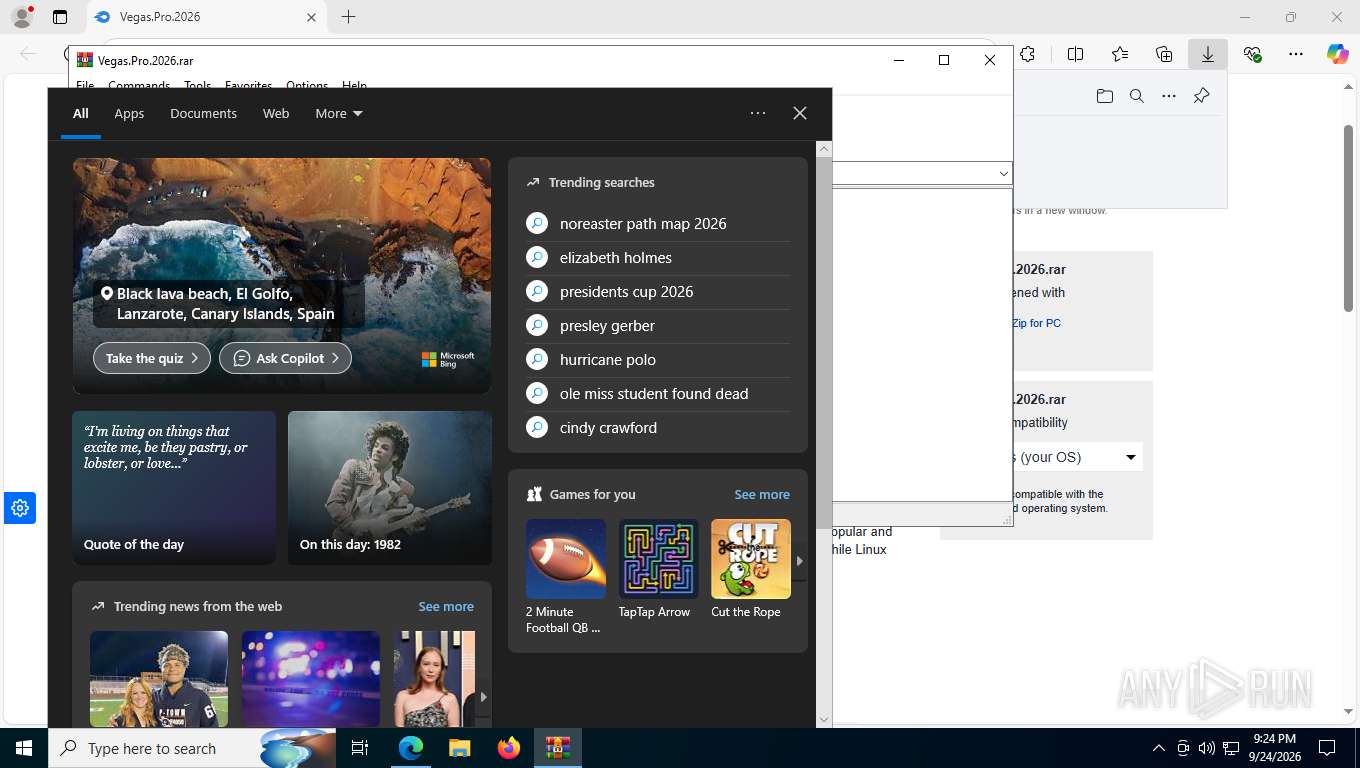Open WinRAR address bar dropdown

click(1004, 173)
